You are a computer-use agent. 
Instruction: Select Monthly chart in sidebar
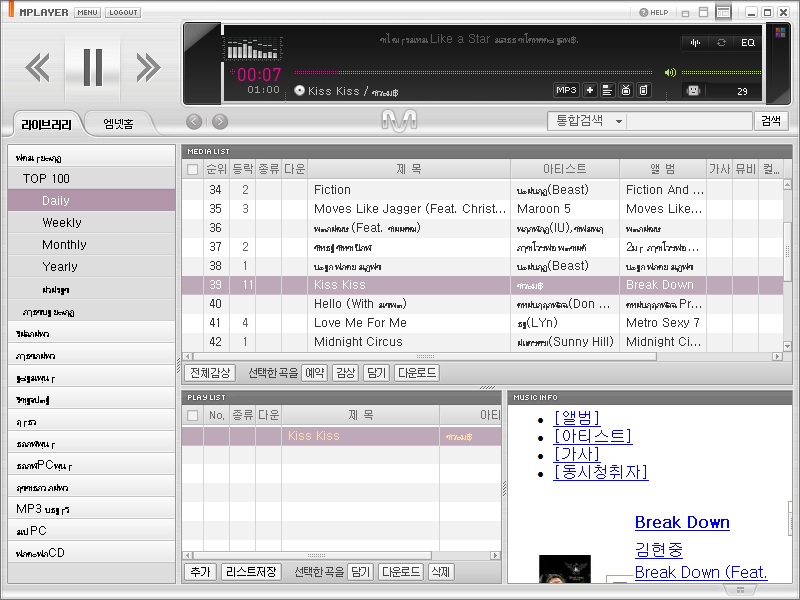coord(92,244)
